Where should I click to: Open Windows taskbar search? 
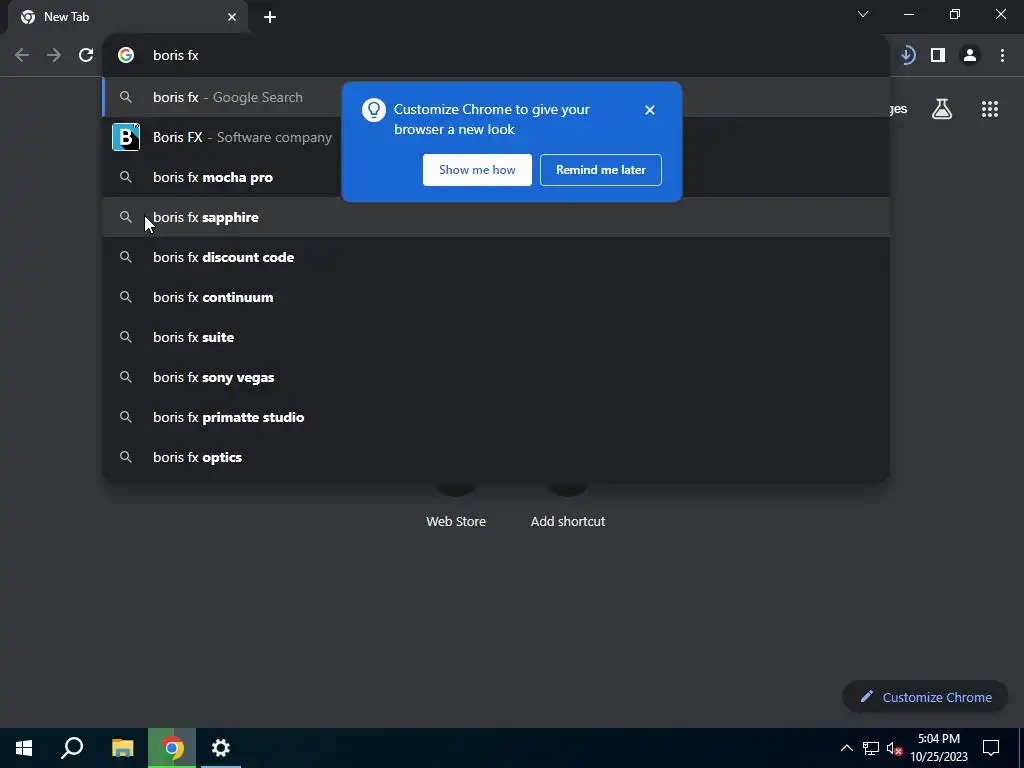pos(72,748)
